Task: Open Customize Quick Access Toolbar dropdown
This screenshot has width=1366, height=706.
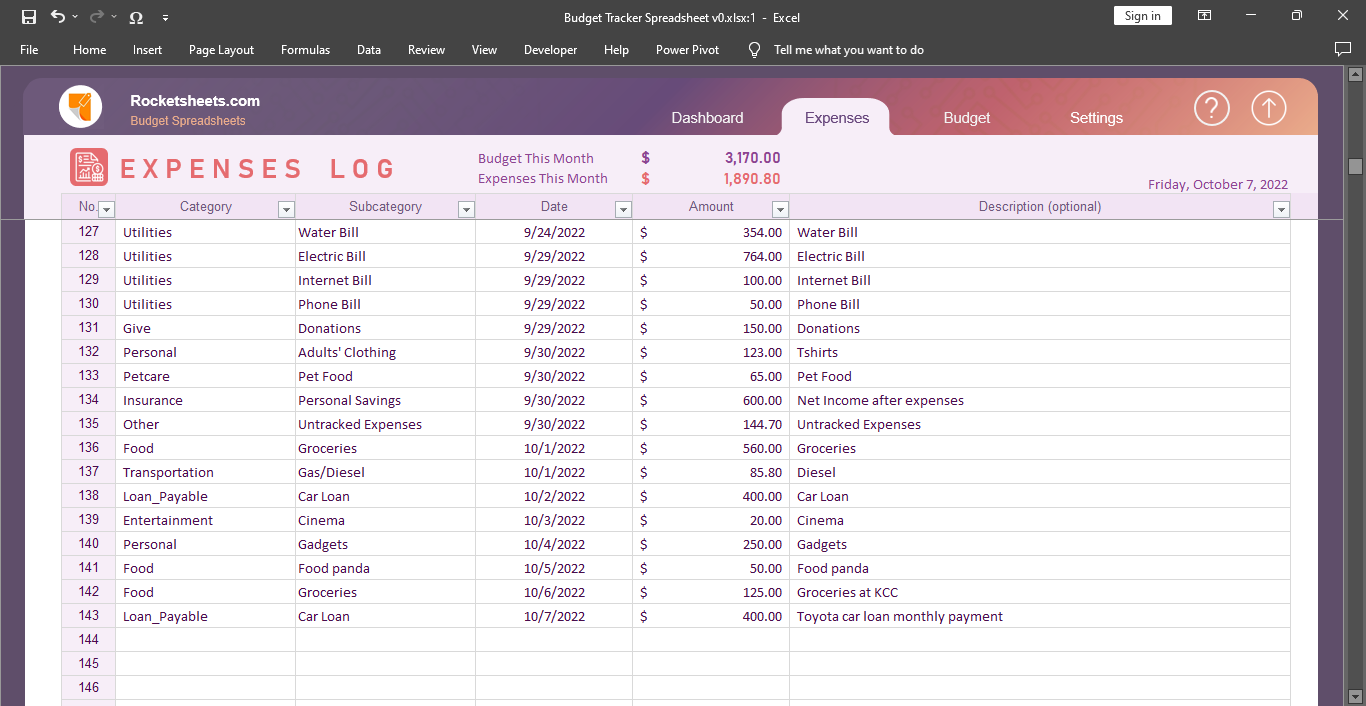Action: 165,17
